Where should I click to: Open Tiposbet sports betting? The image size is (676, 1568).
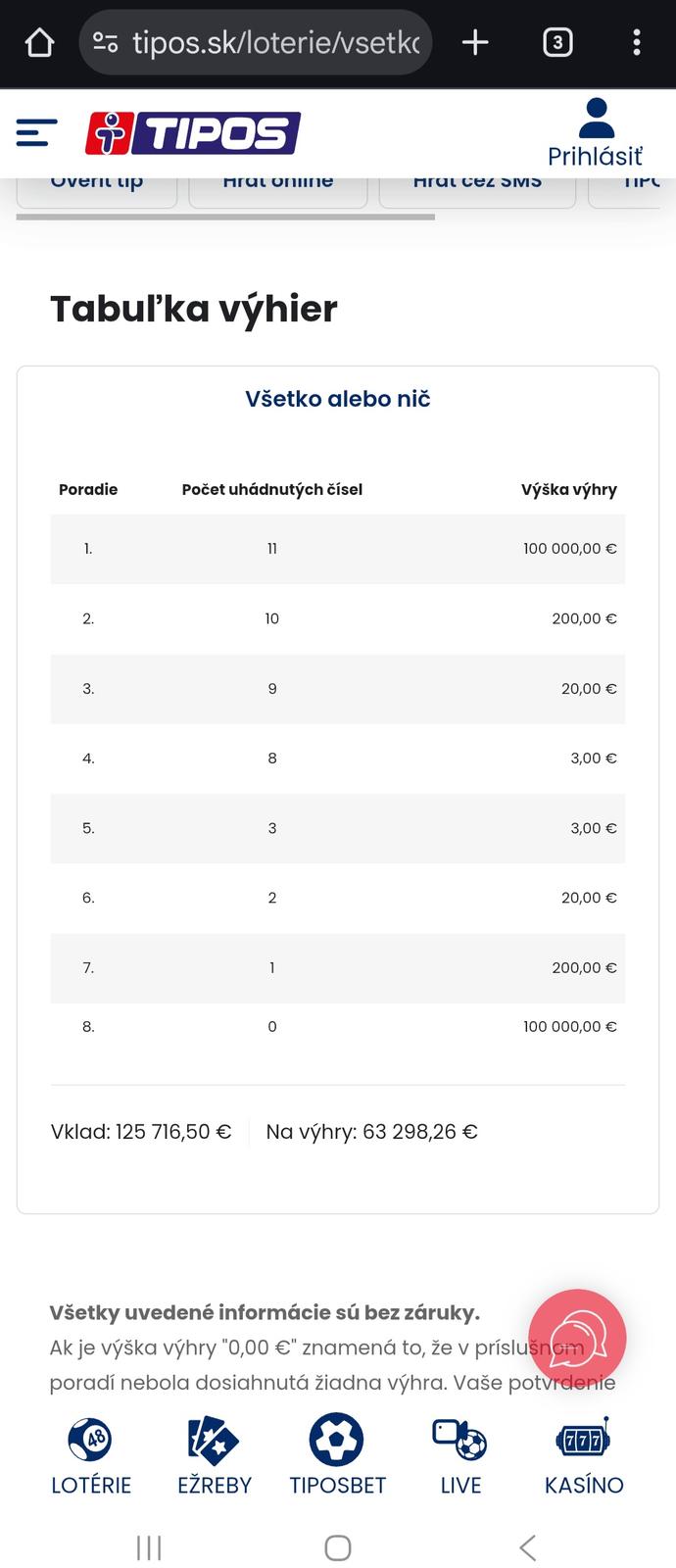pyautogui.click(x=338, y=1456)
